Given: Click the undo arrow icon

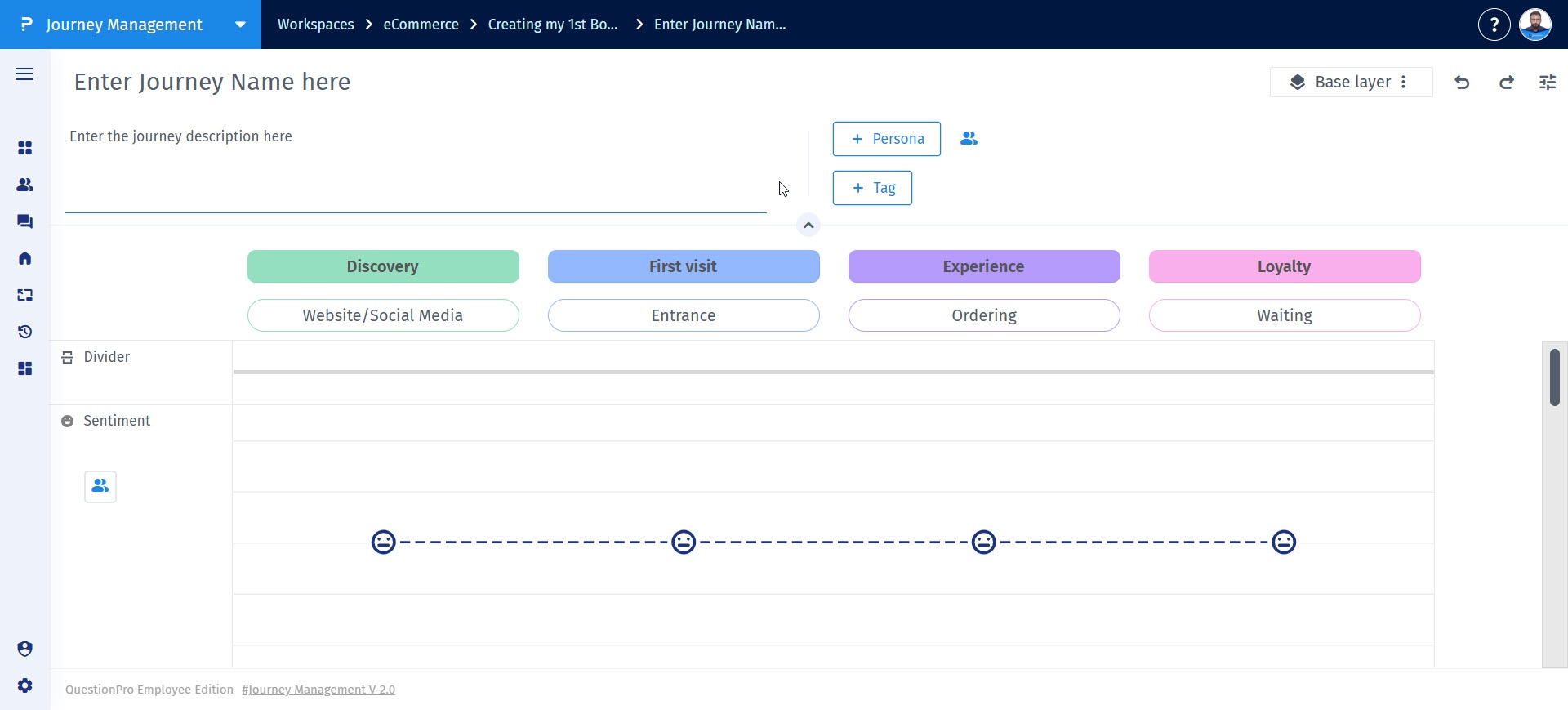Looking at the screenshot, I should click(x=1463, y=82).
